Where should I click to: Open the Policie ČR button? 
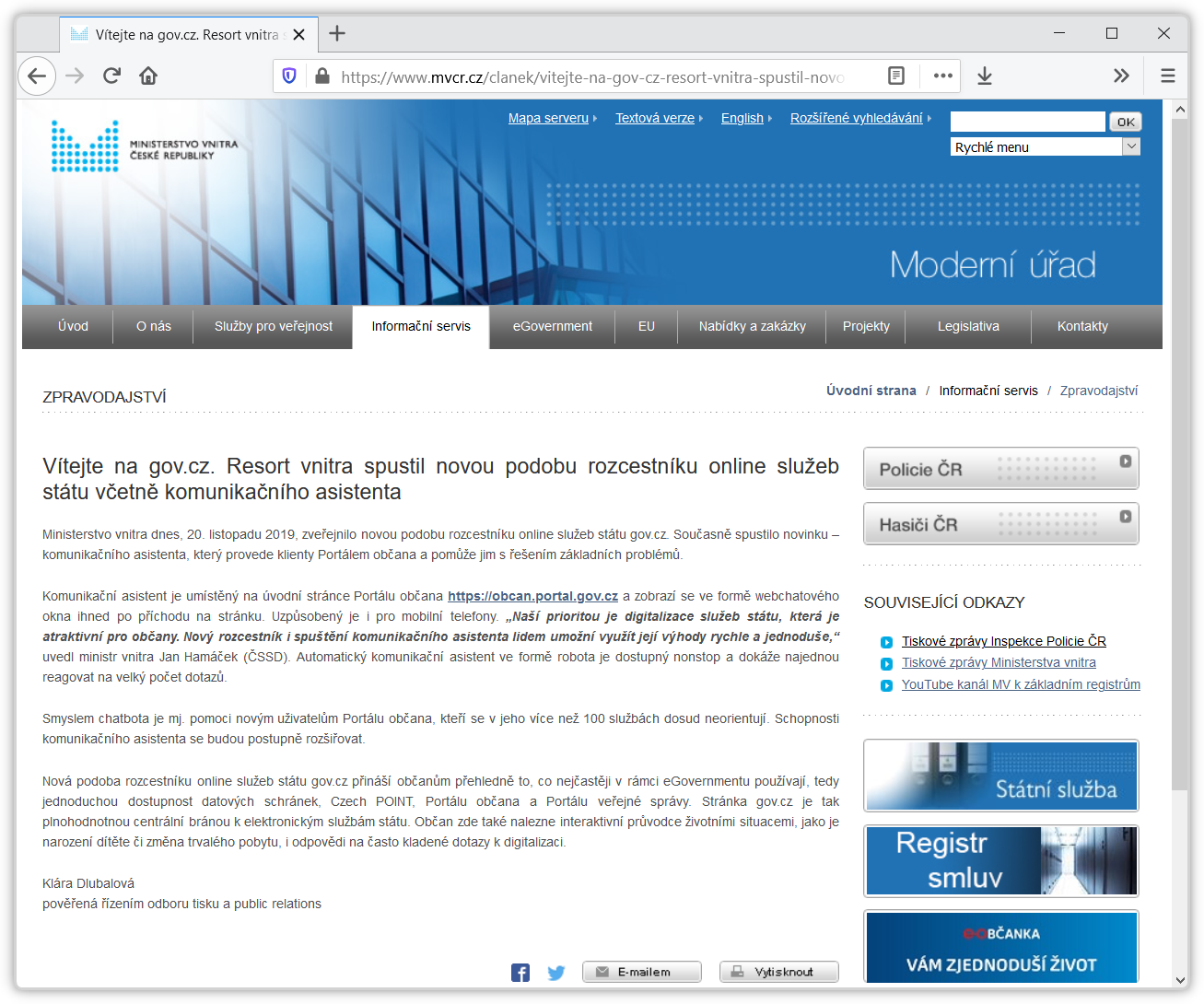[x=1001, y=468]
